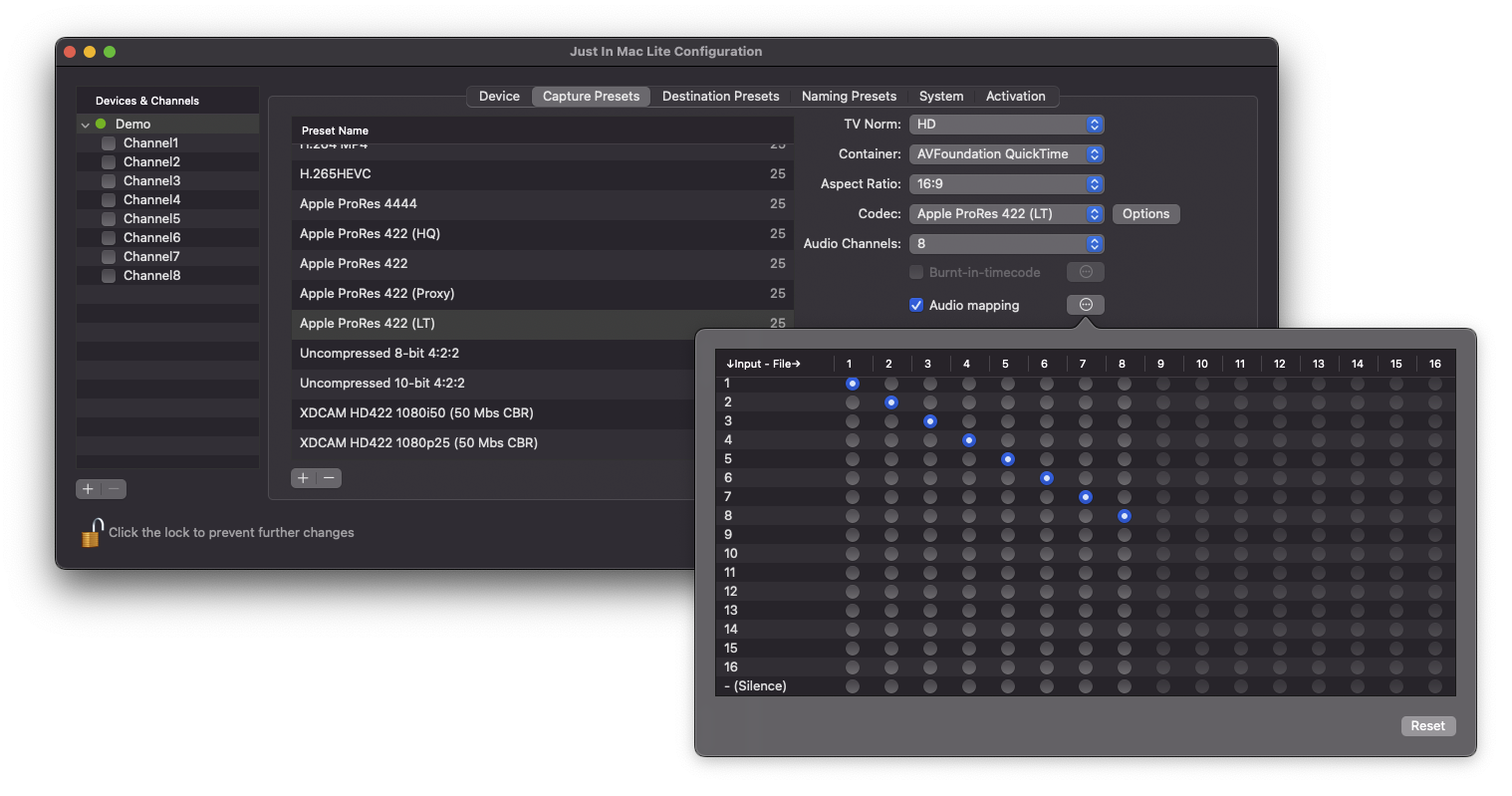Screen dimensions: 1512x796
Task: Select Channel2 in the devices tree
Action: 168,162
